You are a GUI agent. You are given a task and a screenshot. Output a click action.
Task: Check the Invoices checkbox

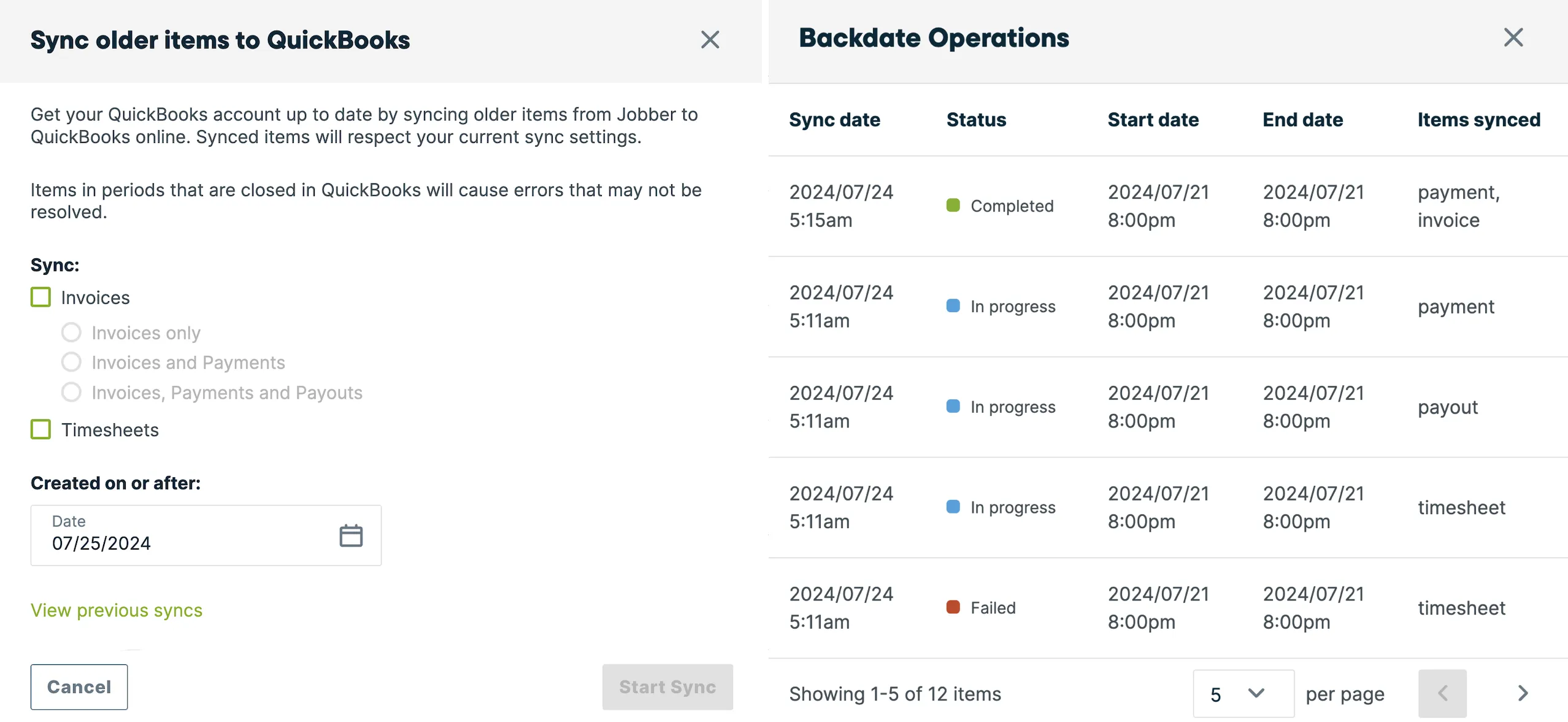(41, 298)
